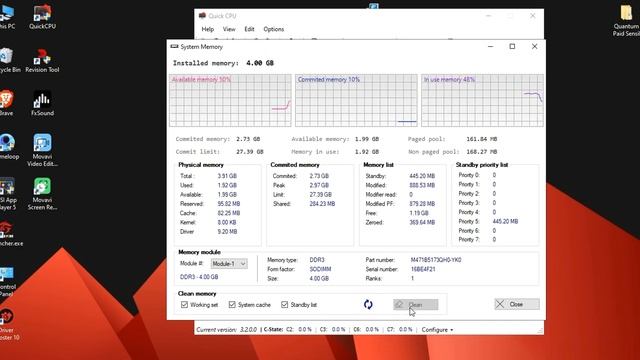Toggle the Standby list checkbox
This screenshot has width=640, height=360.
284,304
